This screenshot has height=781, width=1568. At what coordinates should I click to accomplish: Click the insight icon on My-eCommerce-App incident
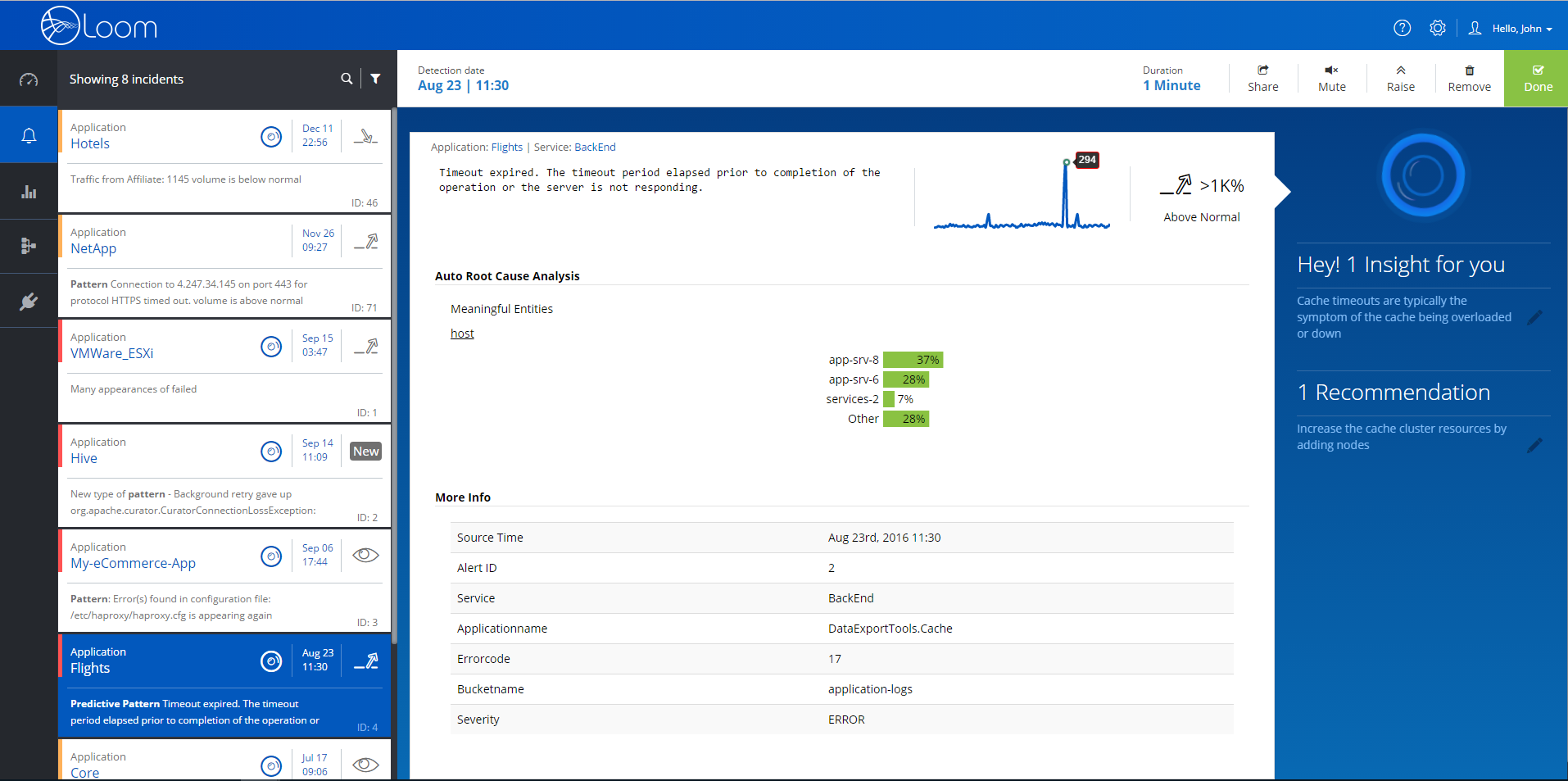(271, 556)
